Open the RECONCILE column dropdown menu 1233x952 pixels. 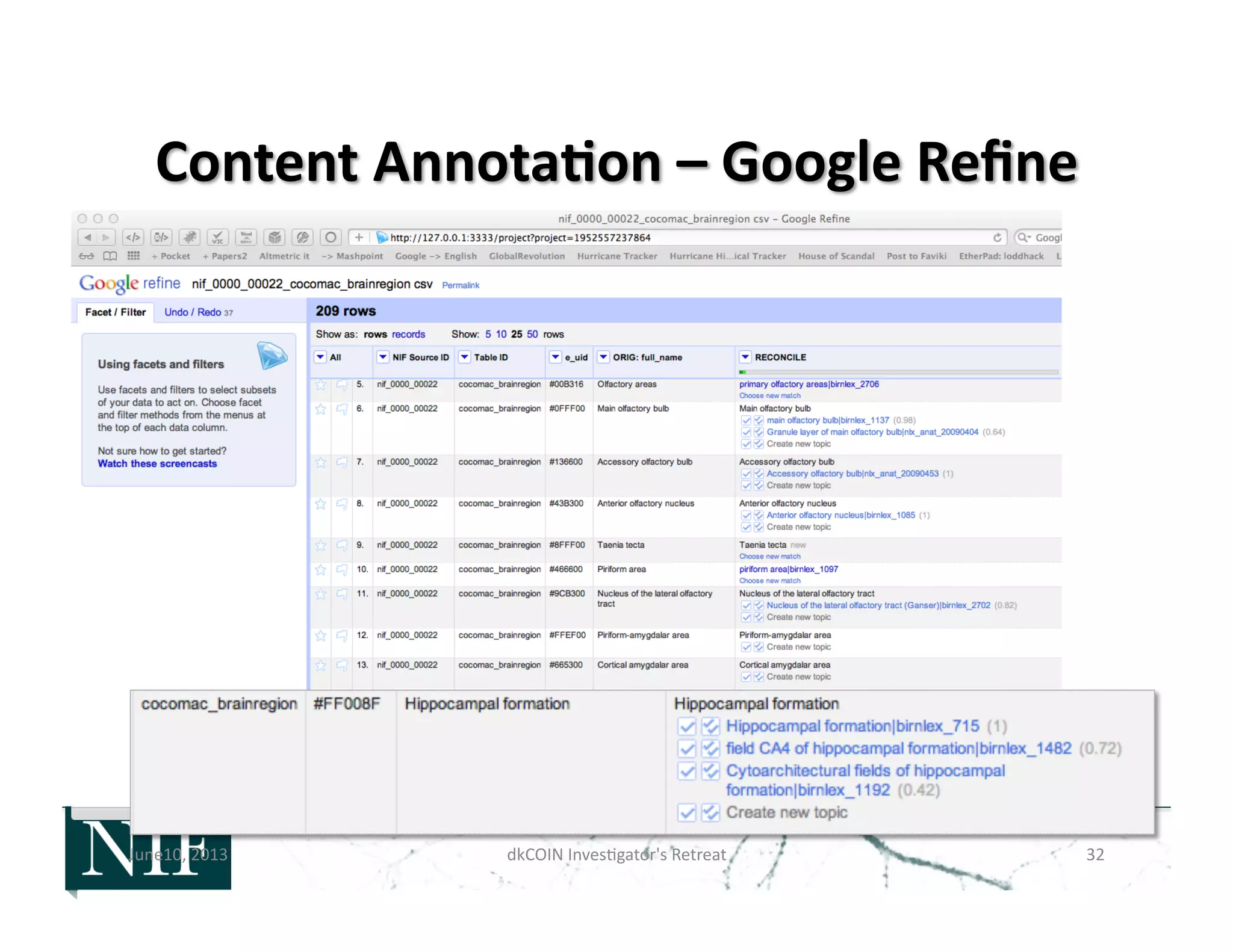point(745,357)
